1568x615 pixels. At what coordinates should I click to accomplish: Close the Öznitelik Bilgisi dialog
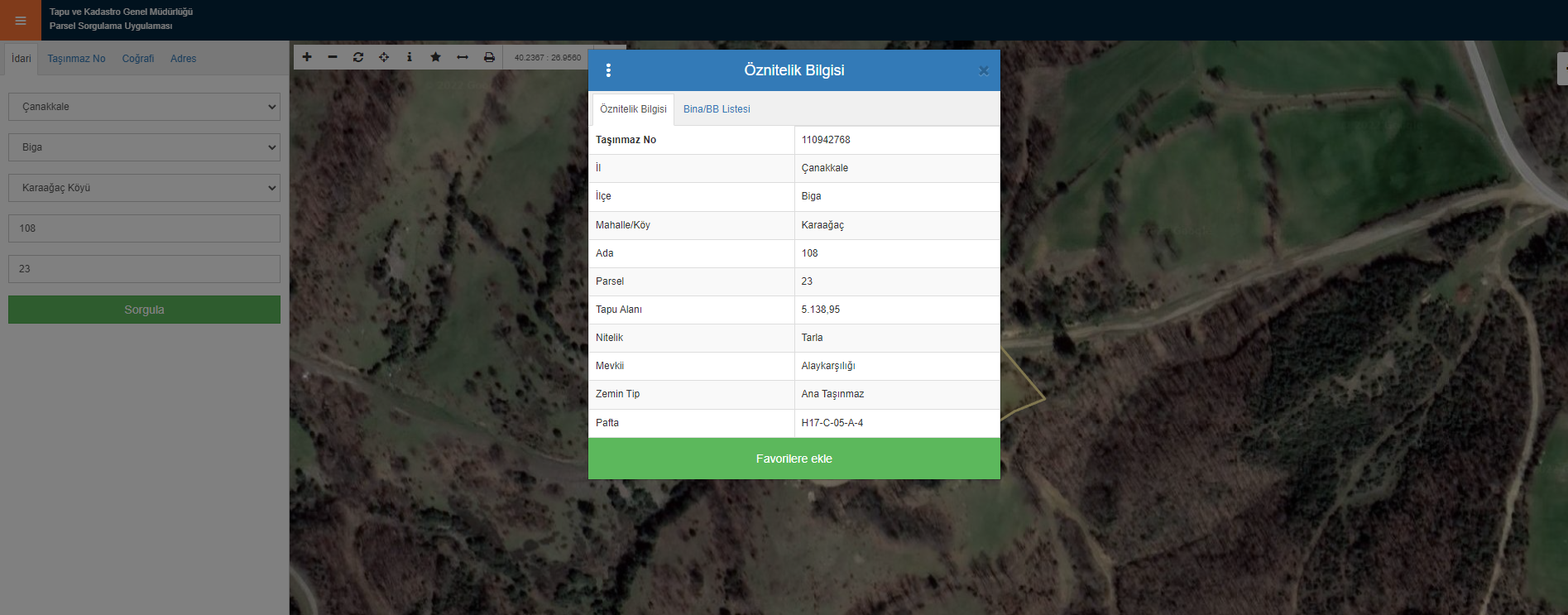(x=984, y=71)
